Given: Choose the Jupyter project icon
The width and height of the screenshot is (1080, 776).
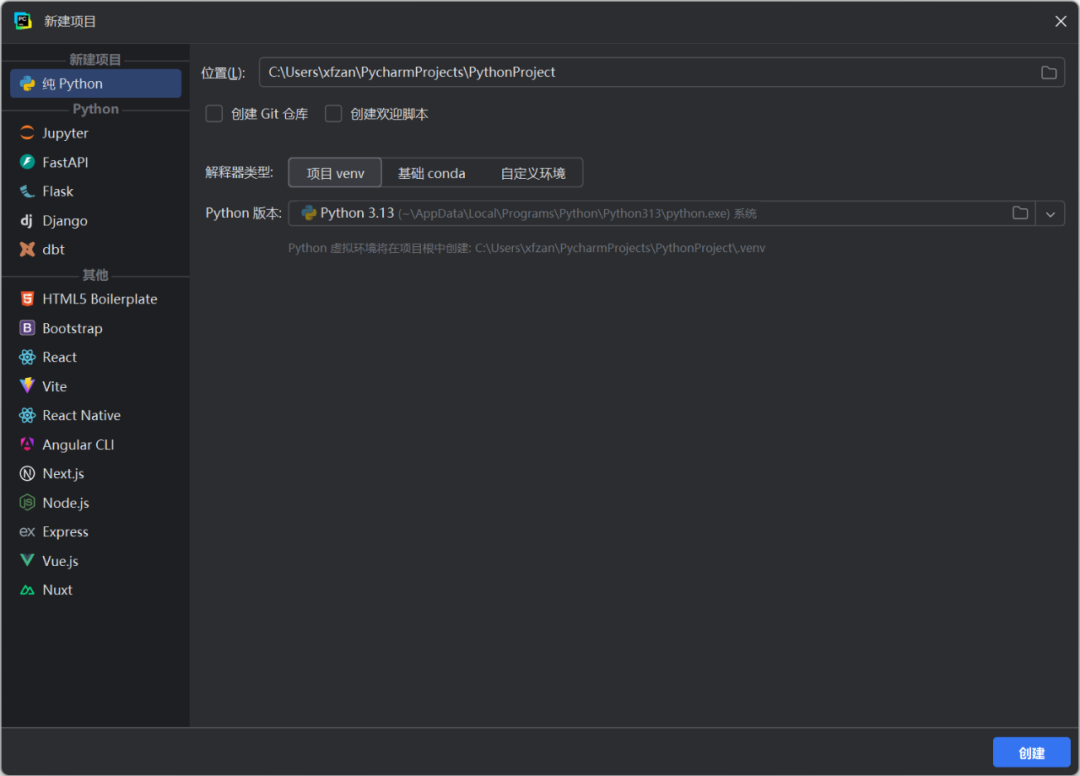Looking at the screenshot, I should (x=28, y=133).
